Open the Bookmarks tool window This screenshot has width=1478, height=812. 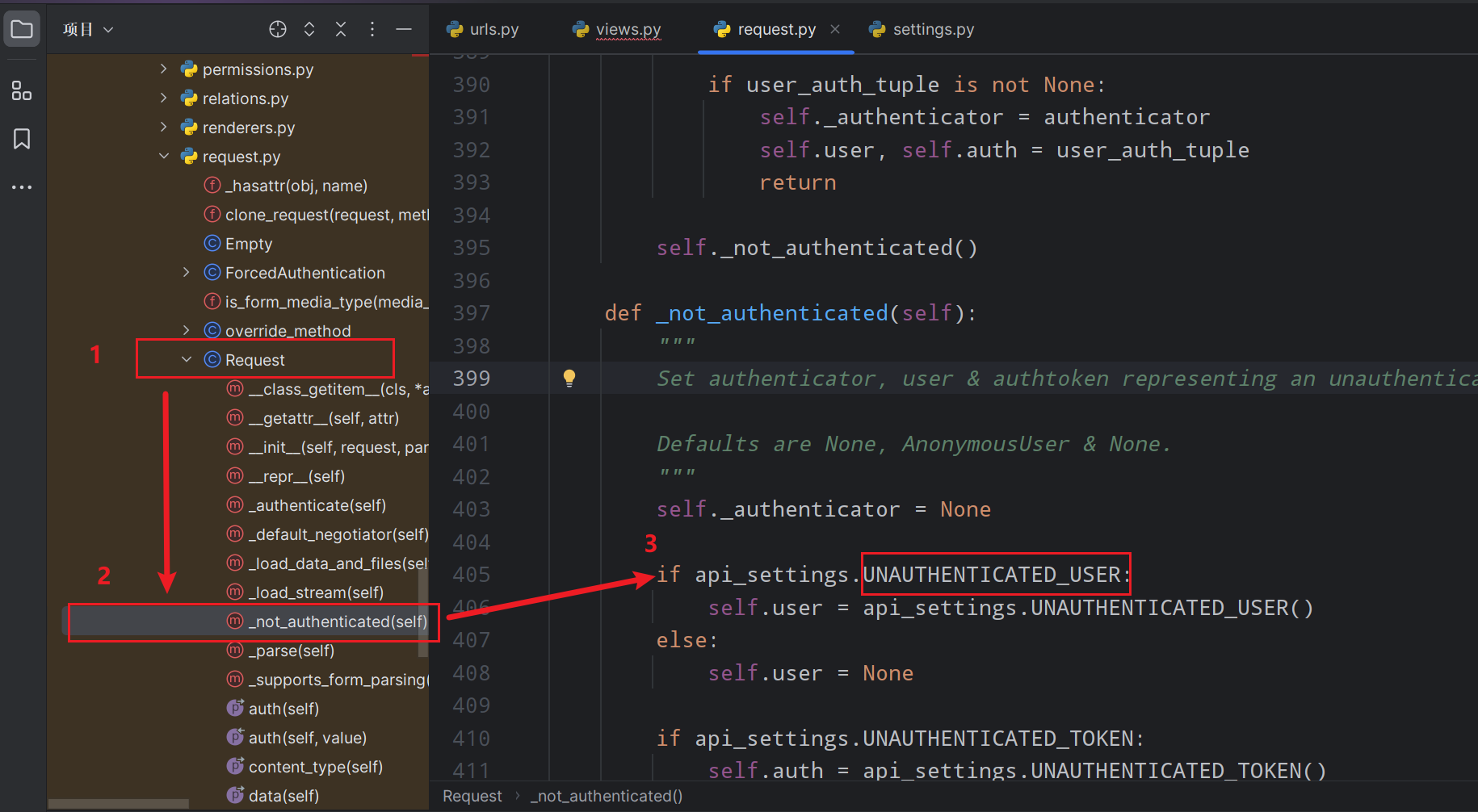pos(22,139)
